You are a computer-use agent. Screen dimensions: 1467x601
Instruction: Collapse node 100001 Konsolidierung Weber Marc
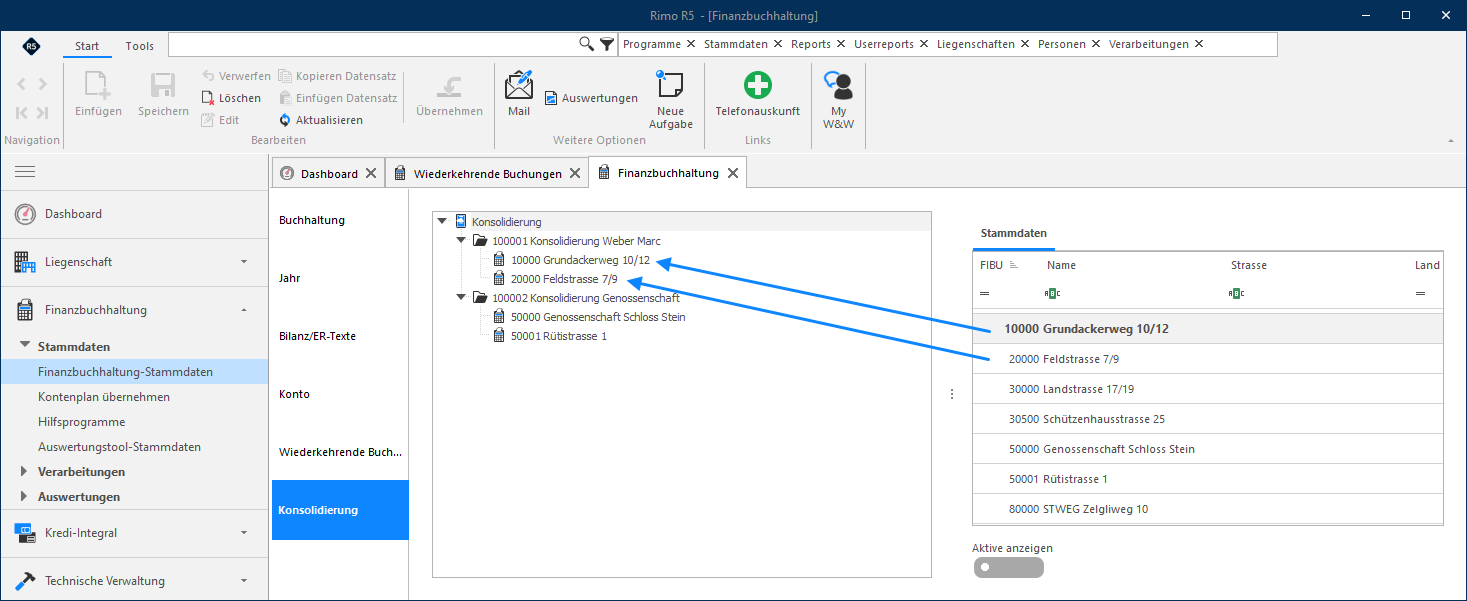pos(461,241)
